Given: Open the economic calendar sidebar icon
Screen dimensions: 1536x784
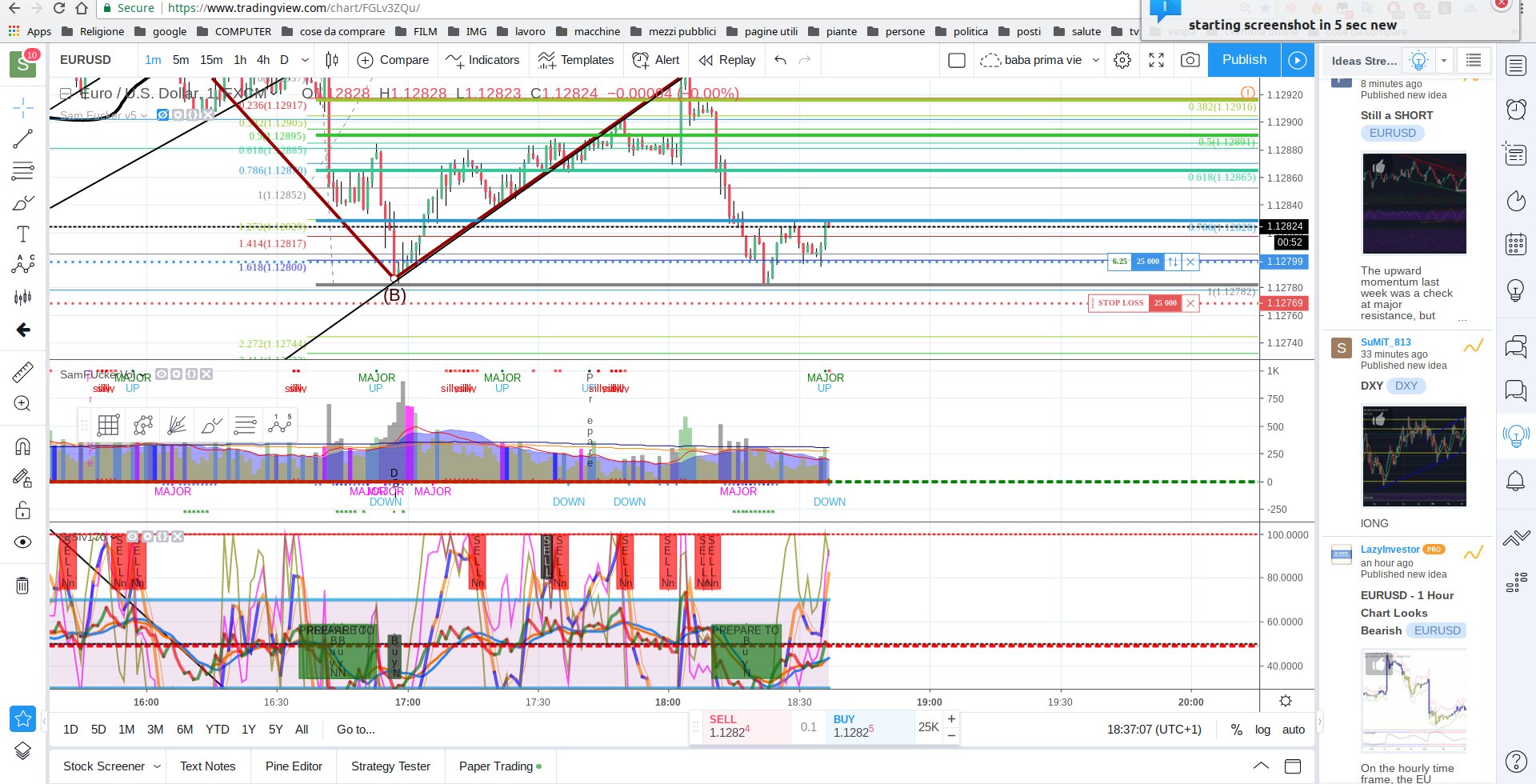Looking at the screenshot, I should (1516, 244).
